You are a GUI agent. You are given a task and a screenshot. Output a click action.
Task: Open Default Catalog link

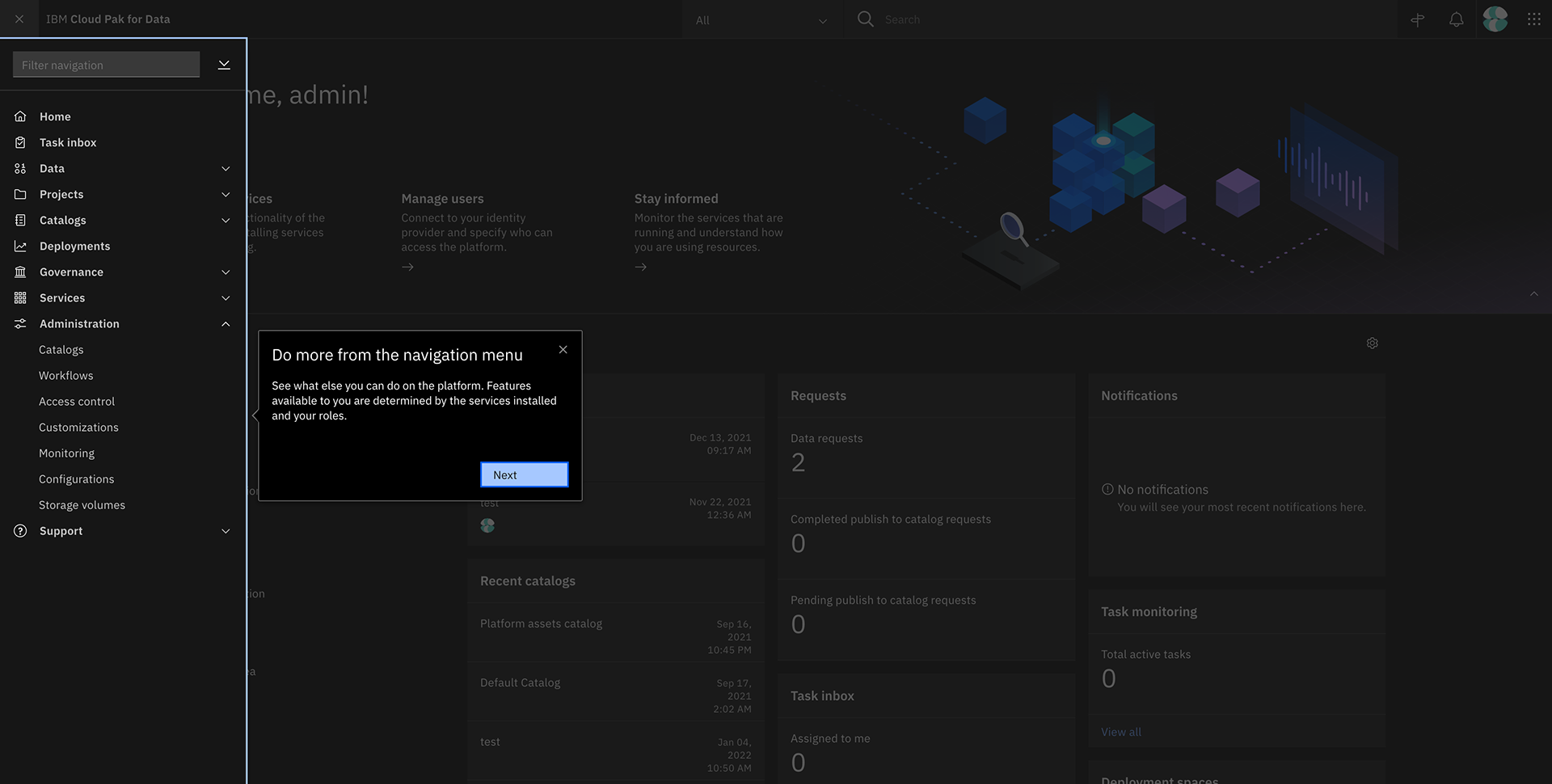520,682
